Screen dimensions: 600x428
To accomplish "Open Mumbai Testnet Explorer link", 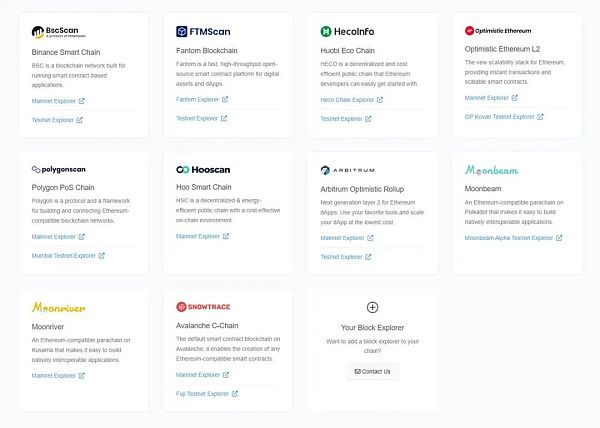I will 64,255.
